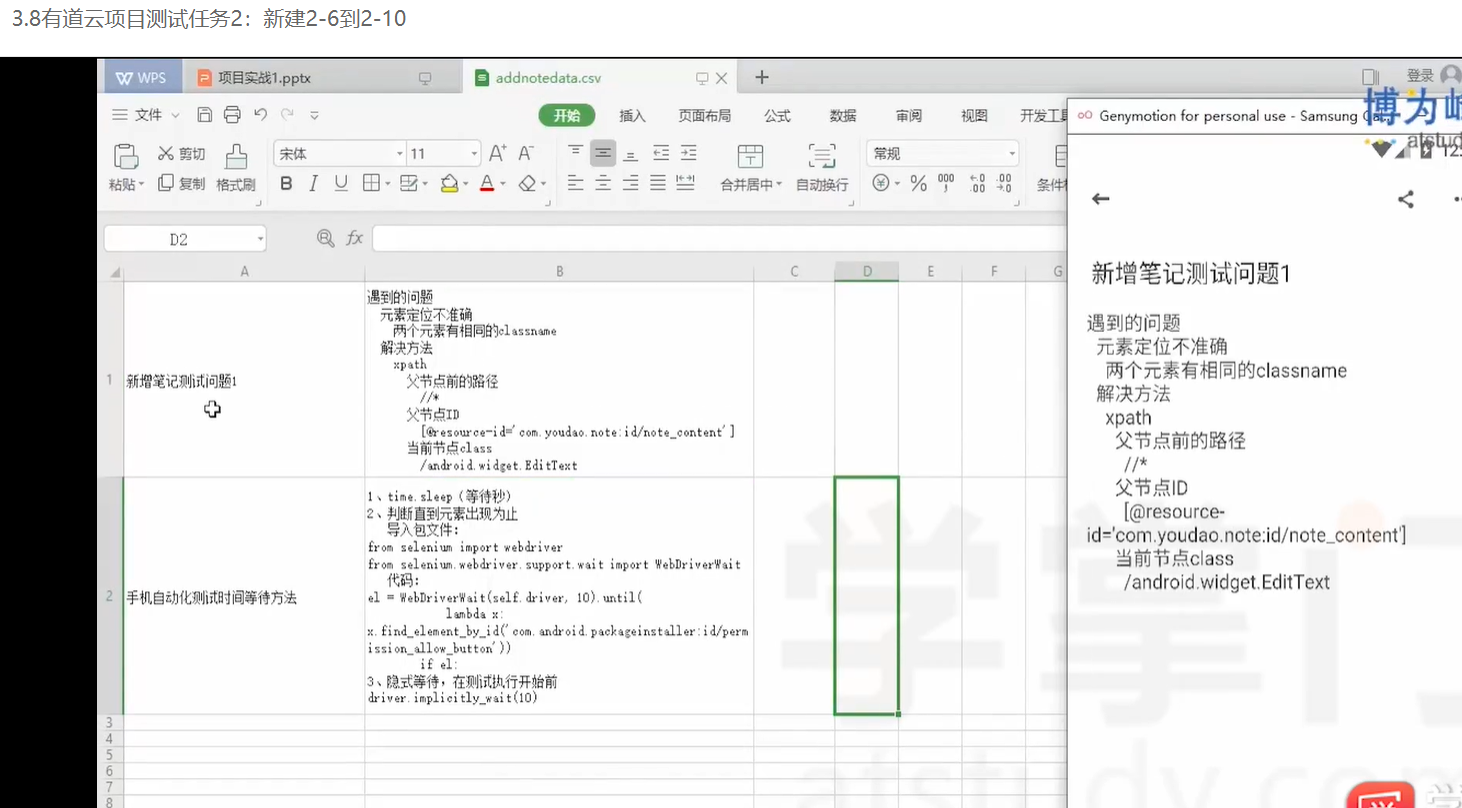Tap the share icon in Genymotion note screen
Screen dimensions: 1462x808
click(x=1406, y=199)
